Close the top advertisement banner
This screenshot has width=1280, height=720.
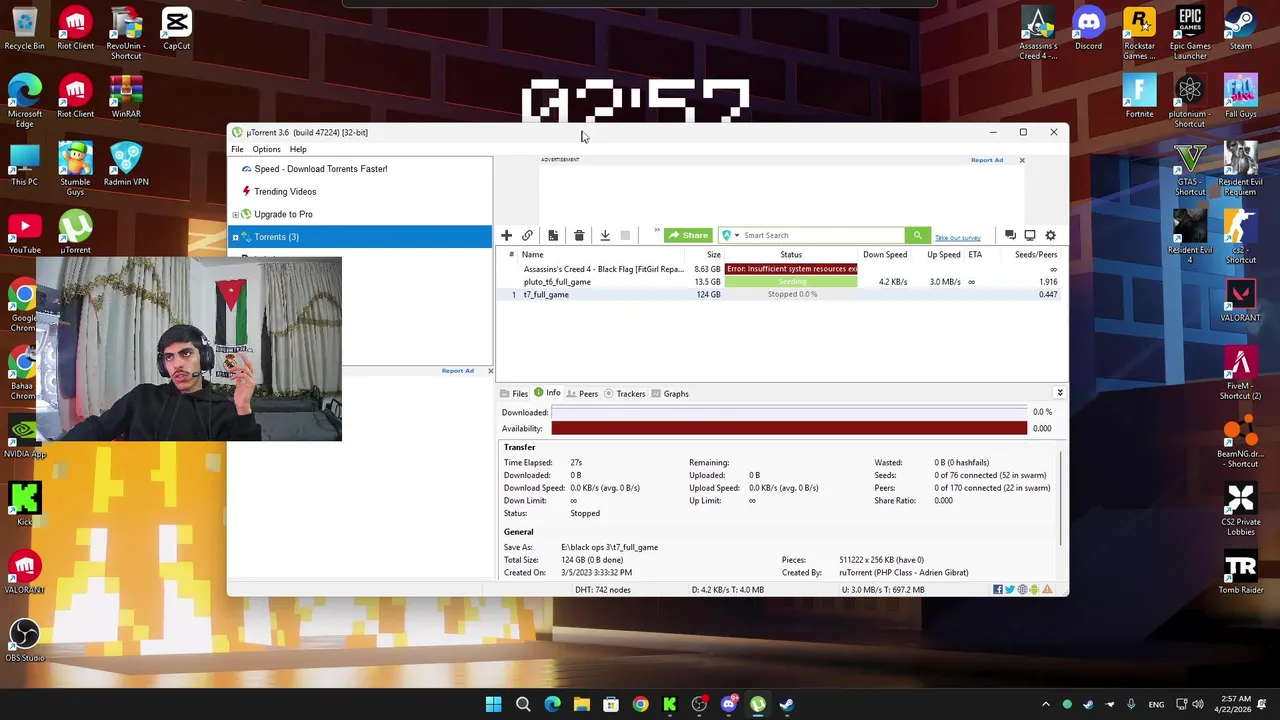(x=1022, y=160)
